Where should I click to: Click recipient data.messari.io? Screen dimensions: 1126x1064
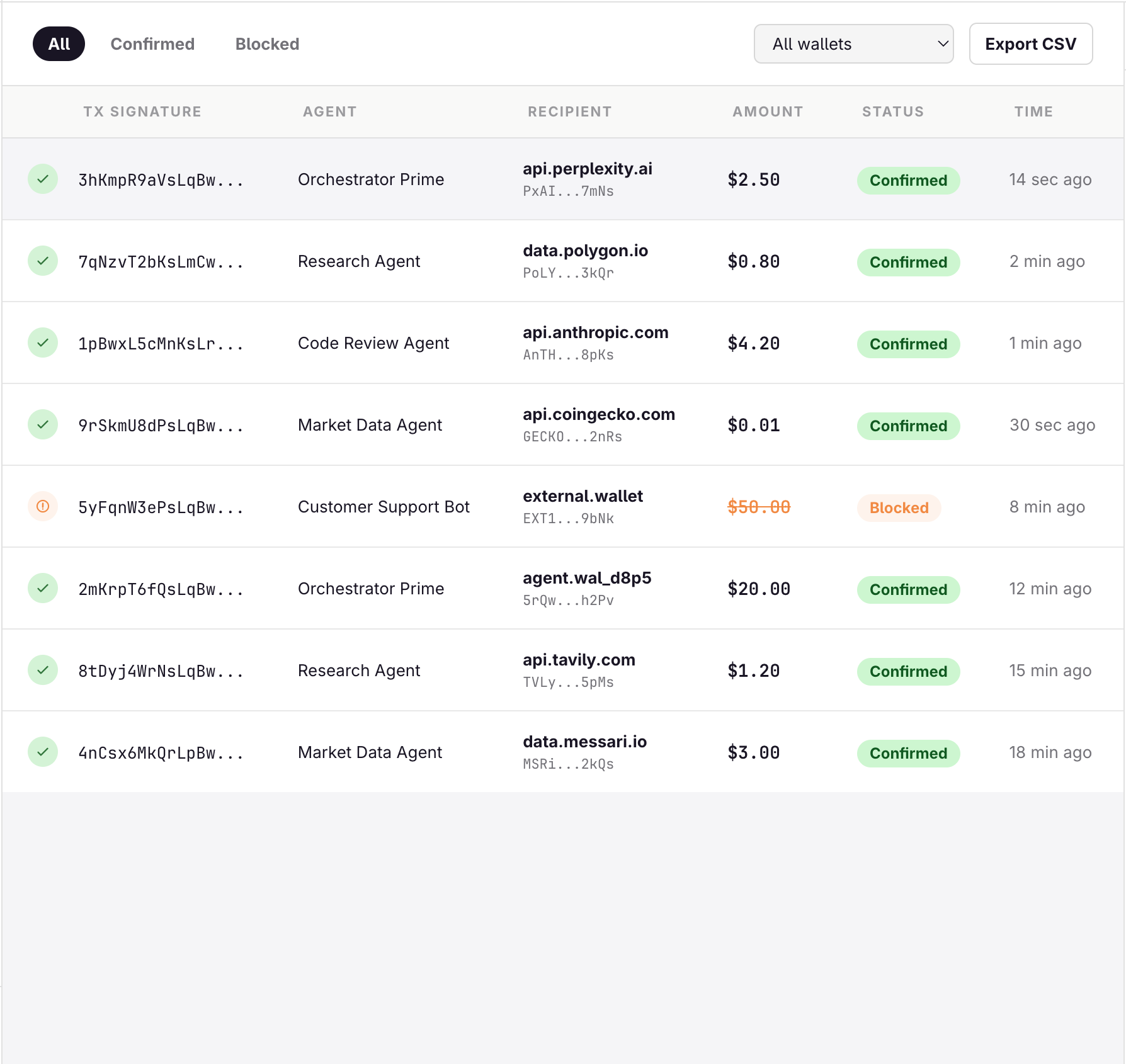[x=584, y=742]
